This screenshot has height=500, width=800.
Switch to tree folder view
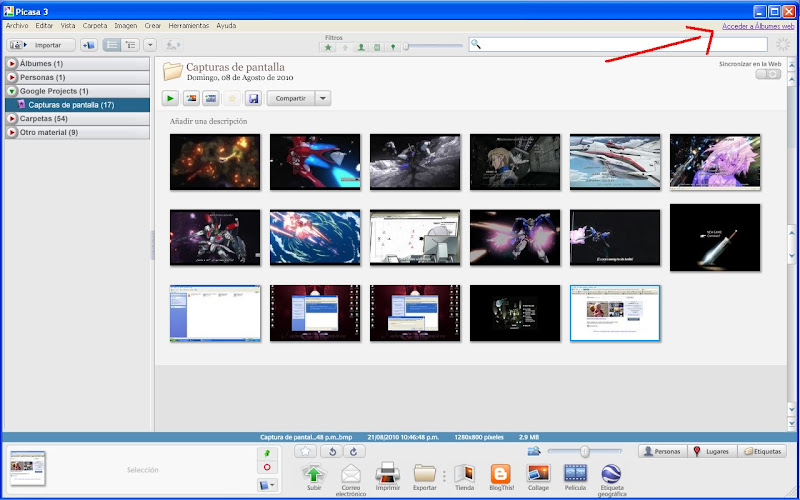coord(131,45)
